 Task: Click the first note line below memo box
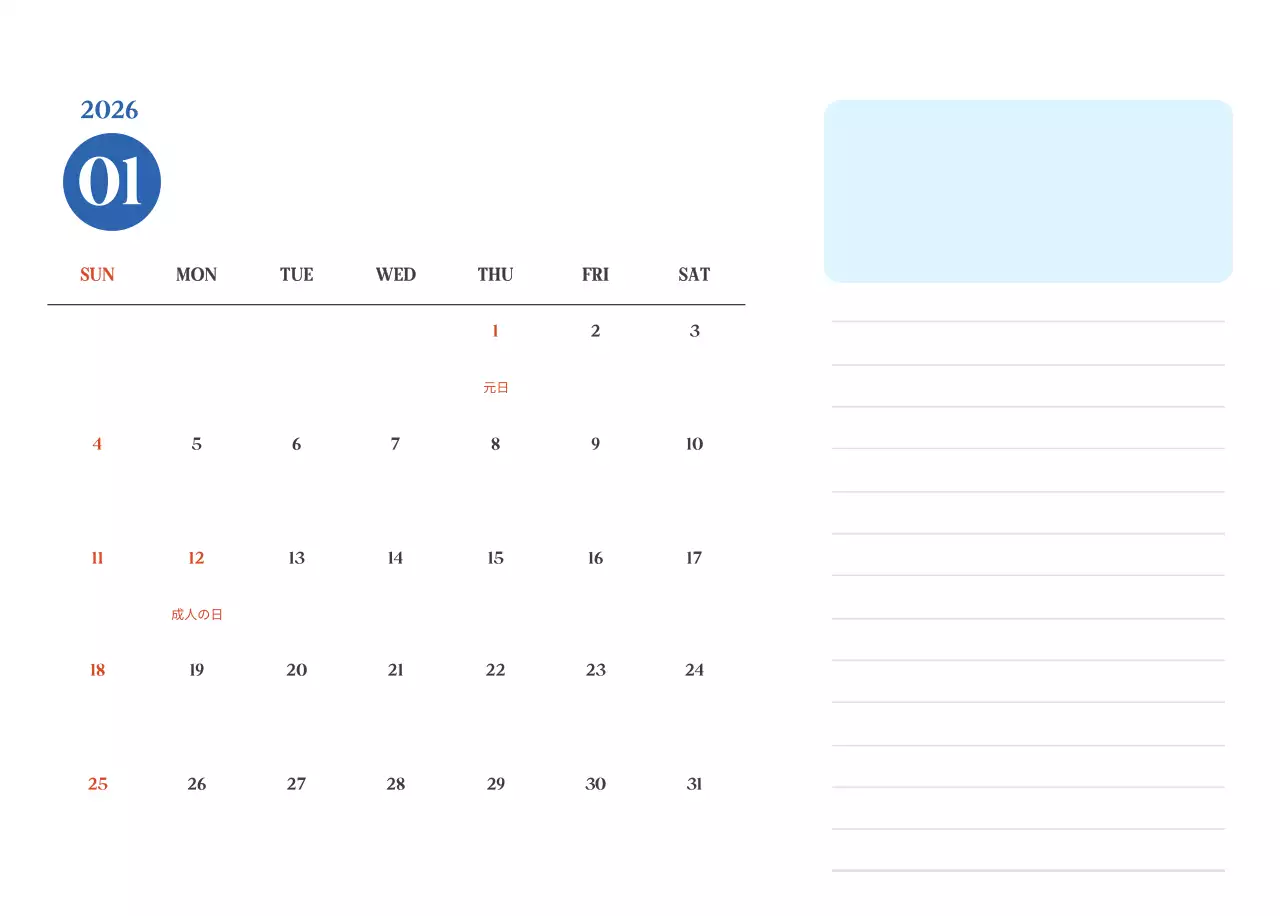pos(1028,321)
